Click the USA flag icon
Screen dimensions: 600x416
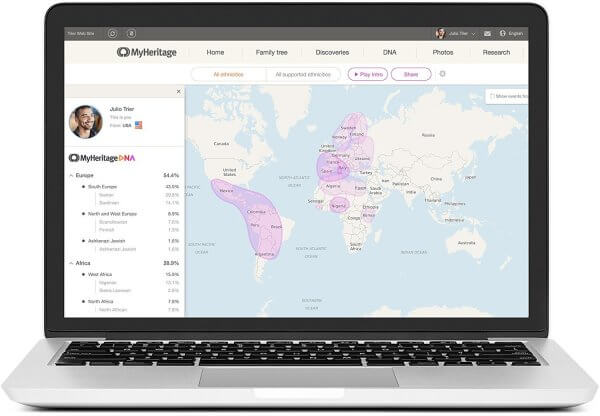138,125
